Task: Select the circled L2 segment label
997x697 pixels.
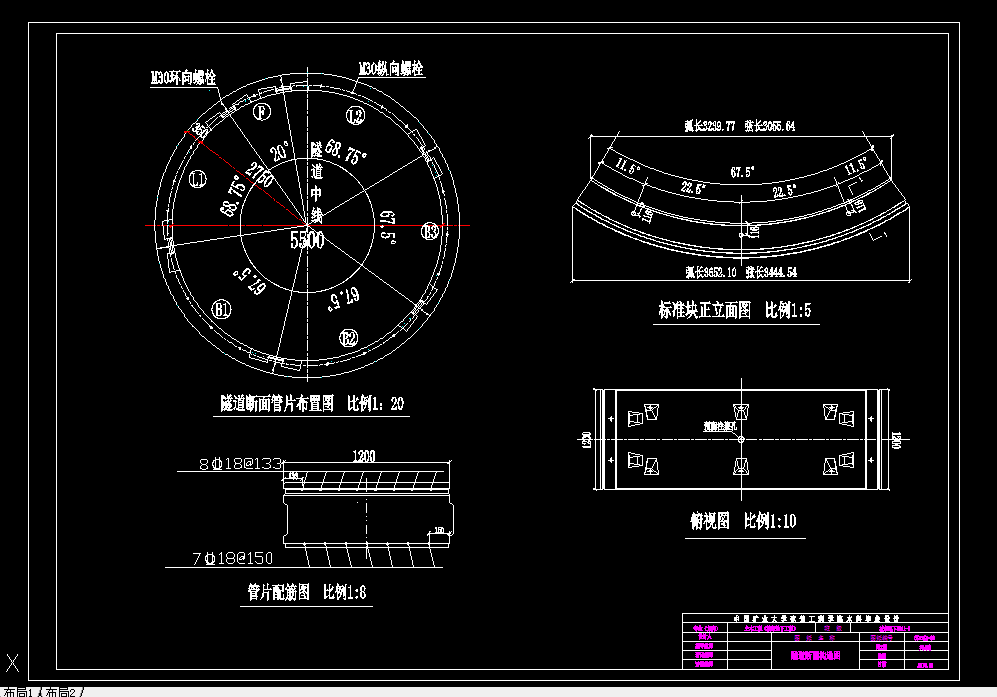Action: (355, 116)
